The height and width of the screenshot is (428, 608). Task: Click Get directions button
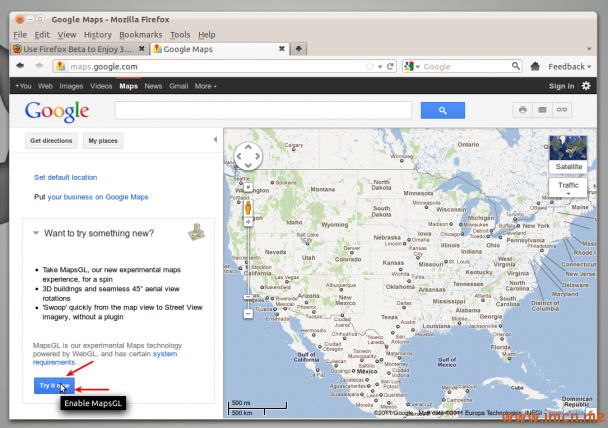click(51, 141)
